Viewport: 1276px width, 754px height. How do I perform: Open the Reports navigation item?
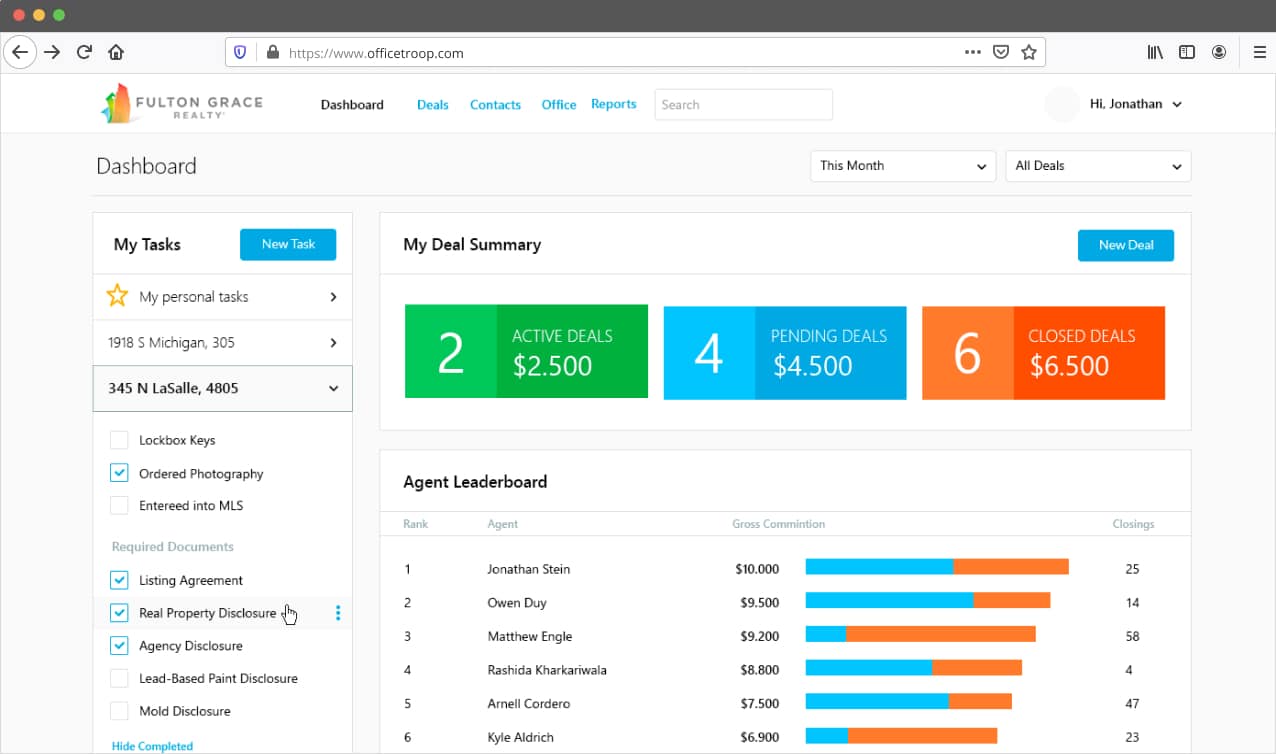pos(614,104)
